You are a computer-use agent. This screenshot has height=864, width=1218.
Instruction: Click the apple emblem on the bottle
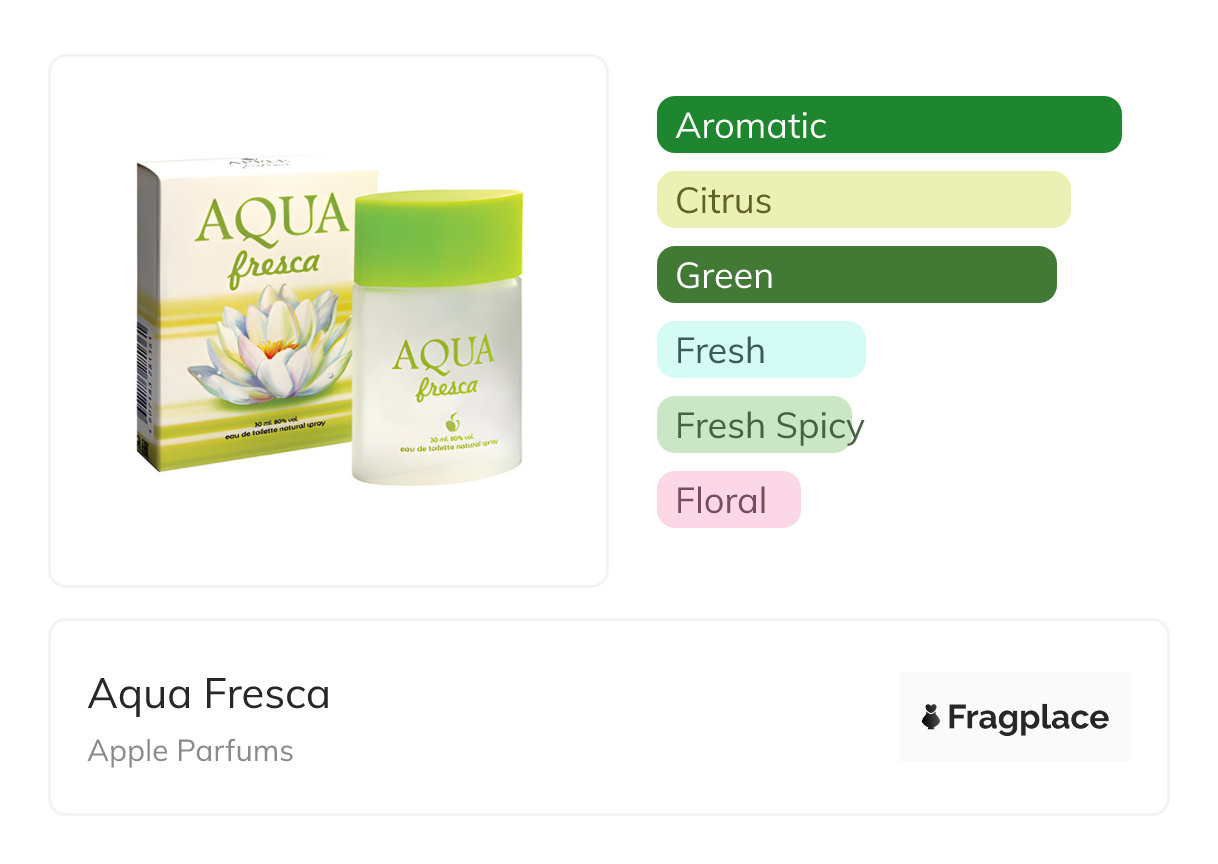pyautogui.click(x=452, y=419)
